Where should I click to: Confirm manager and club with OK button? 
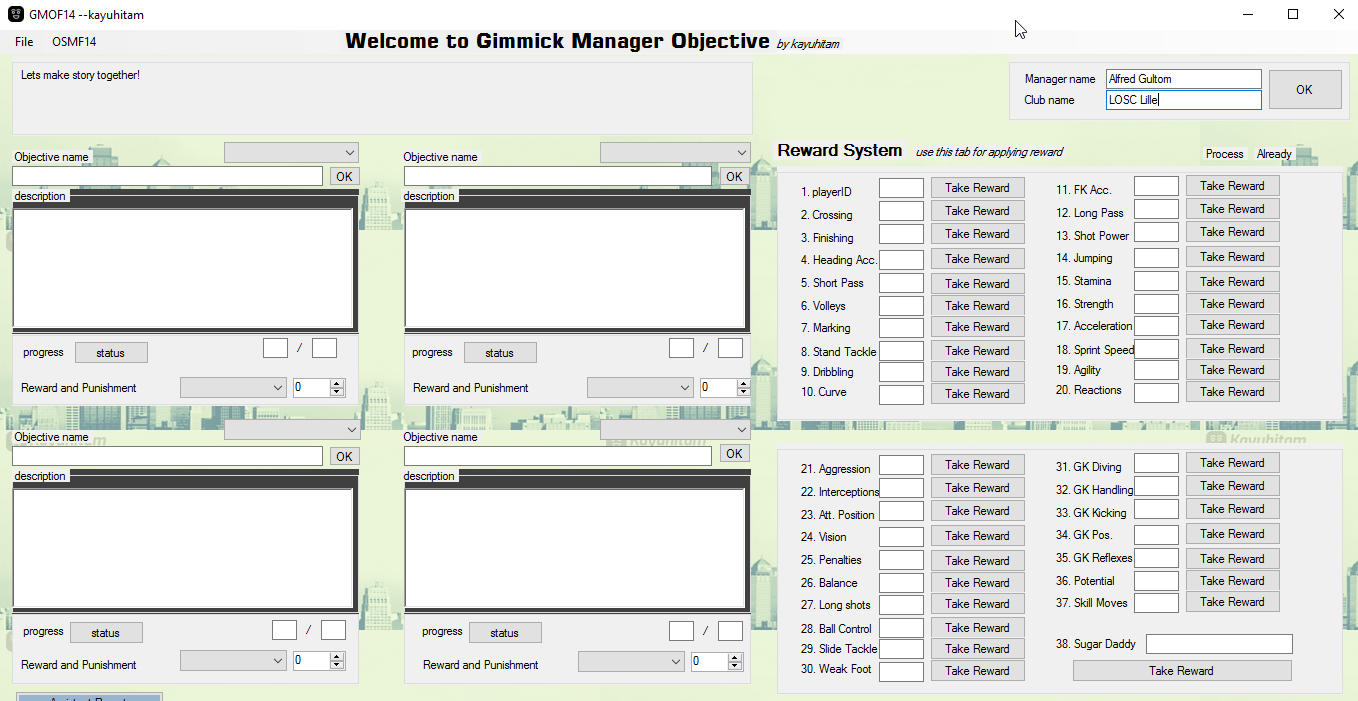click(1304, 89)
